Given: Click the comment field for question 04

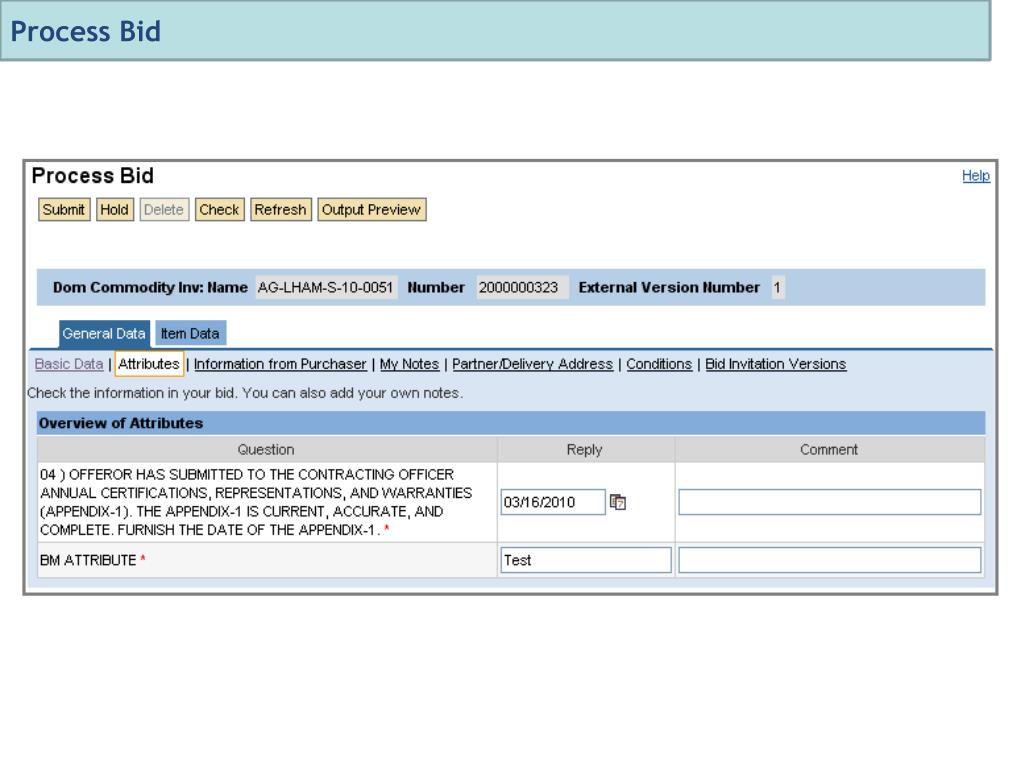Looking at the screenshot, I should (x=829, y=502).
